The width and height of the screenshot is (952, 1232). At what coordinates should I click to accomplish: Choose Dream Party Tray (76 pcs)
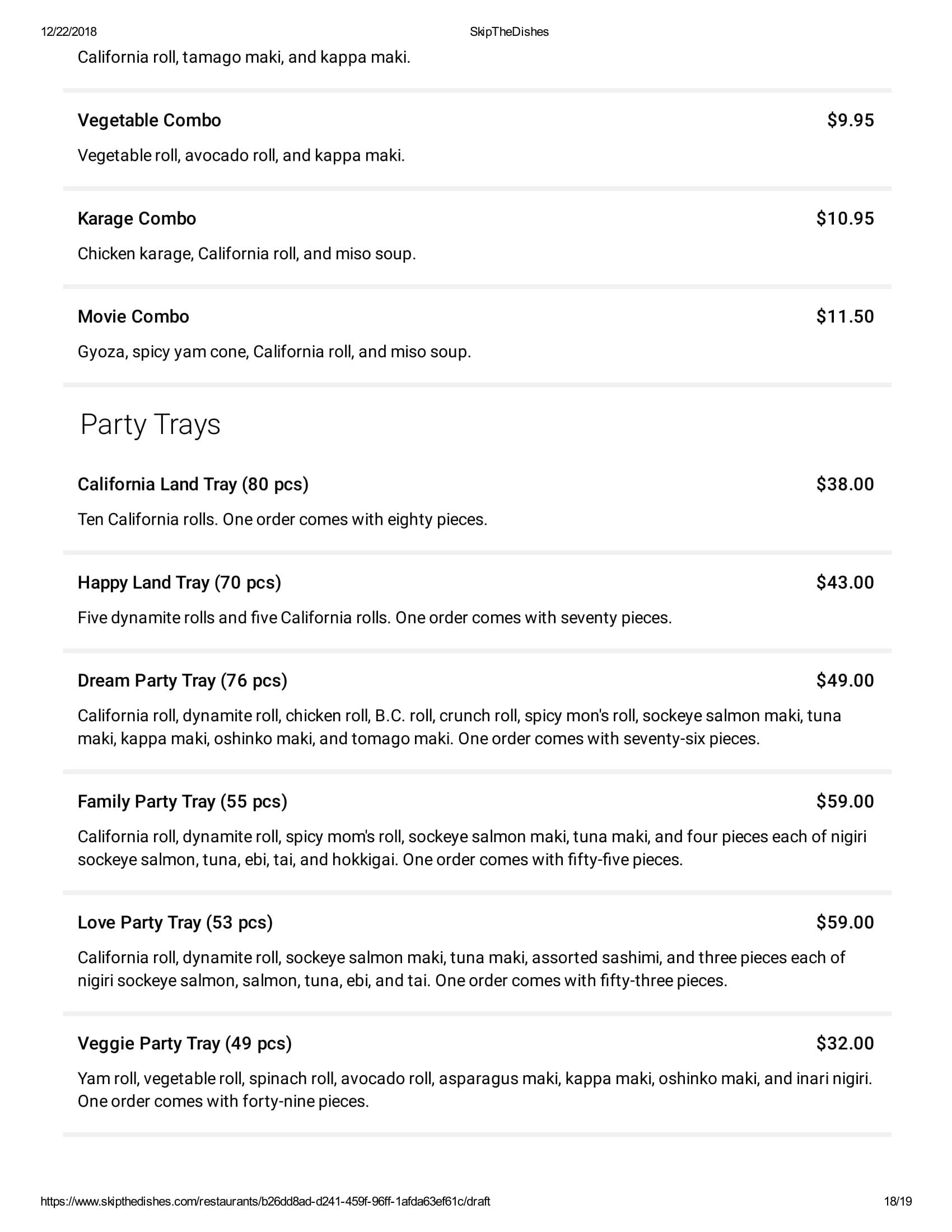182,680
